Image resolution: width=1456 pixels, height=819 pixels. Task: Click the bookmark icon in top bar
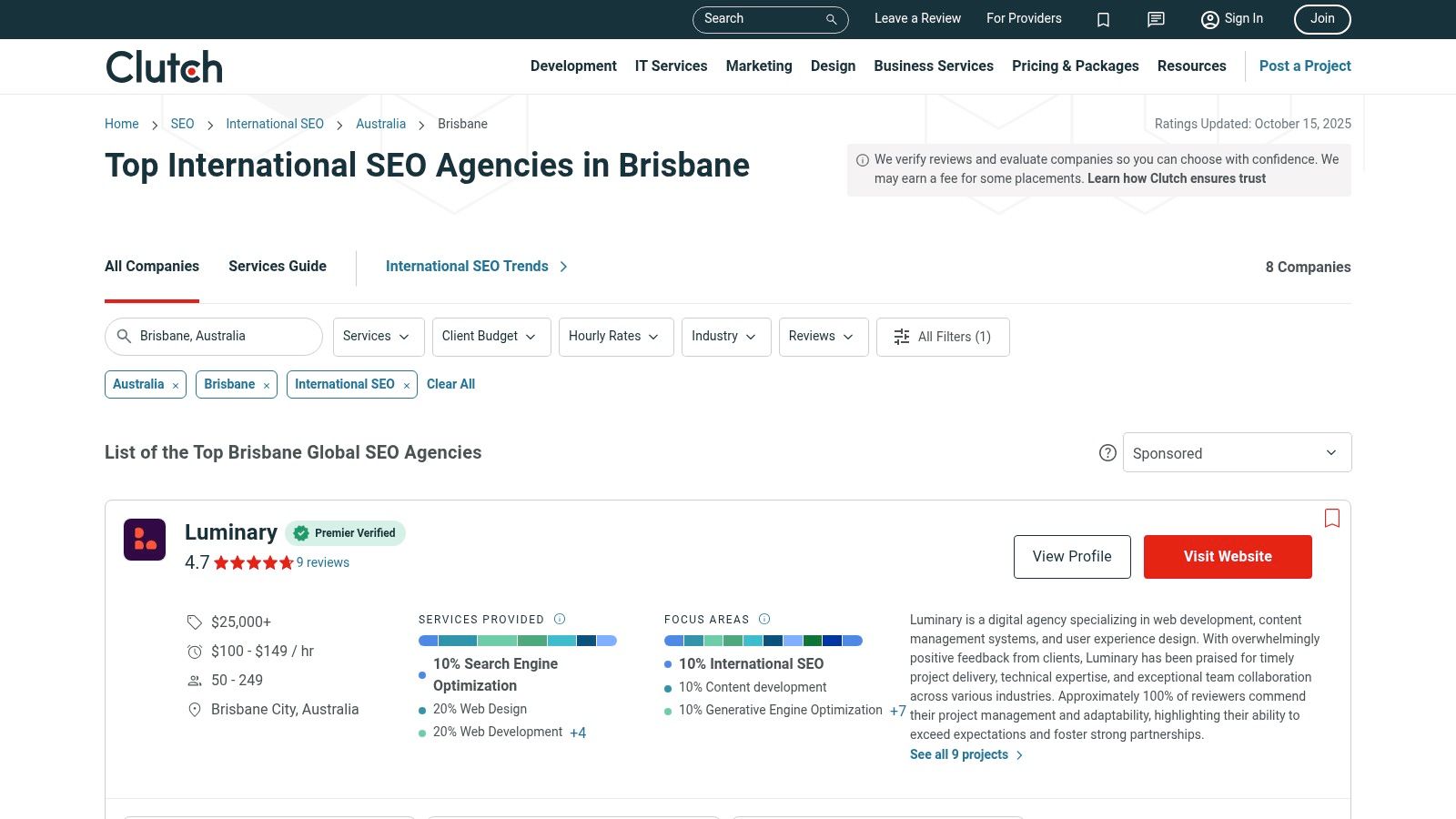(x=1103, y=19)
